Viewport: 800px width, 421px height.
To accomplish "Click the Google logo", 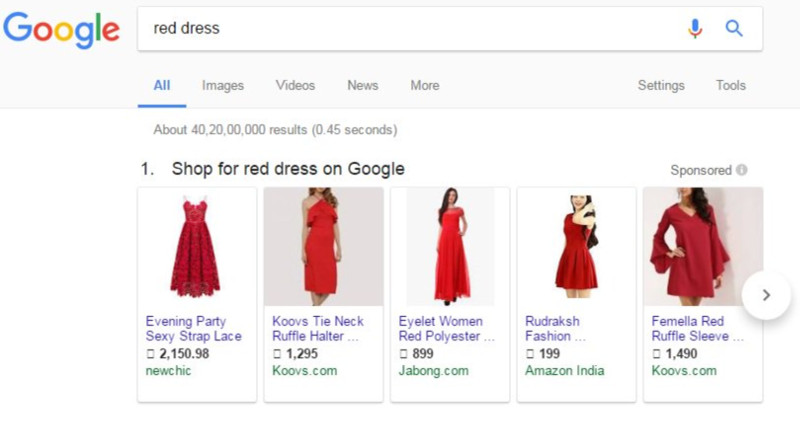I will (x=61, y=29).
